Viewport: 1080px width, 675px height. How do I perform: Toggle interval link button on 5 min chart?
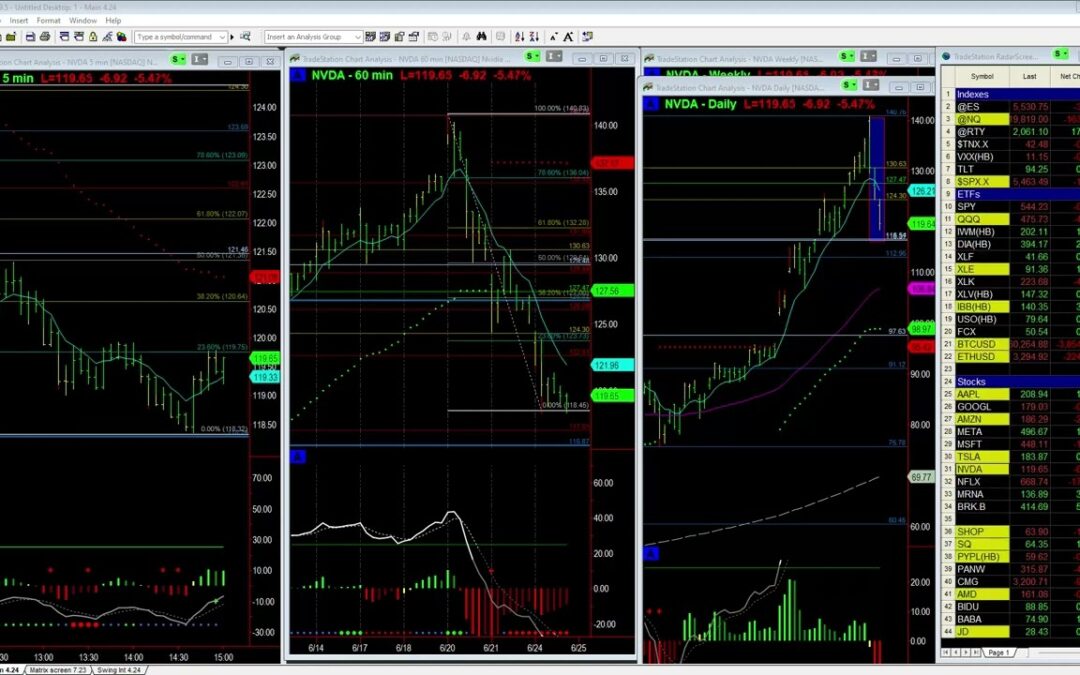click(x=201, y=58)
